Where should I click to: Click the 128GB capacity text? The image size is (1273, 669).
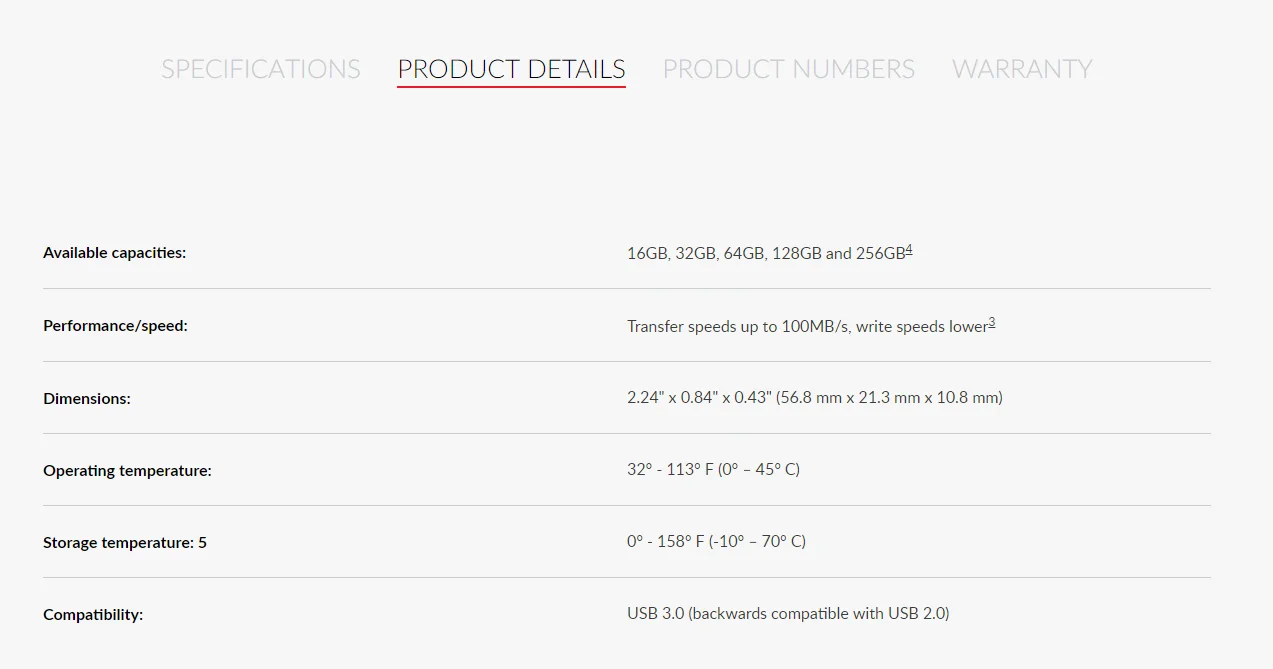pos(796,254)
